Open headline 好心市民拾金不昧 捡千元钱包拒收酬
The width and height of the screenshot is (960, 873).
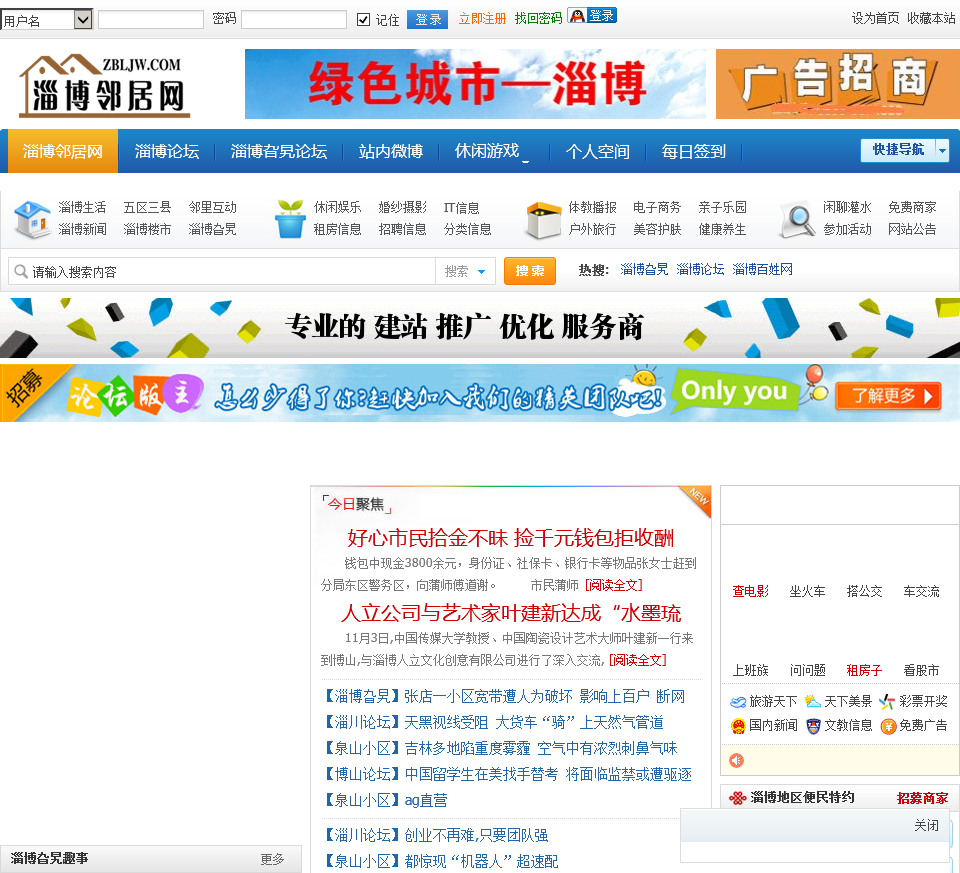(511, 538)
